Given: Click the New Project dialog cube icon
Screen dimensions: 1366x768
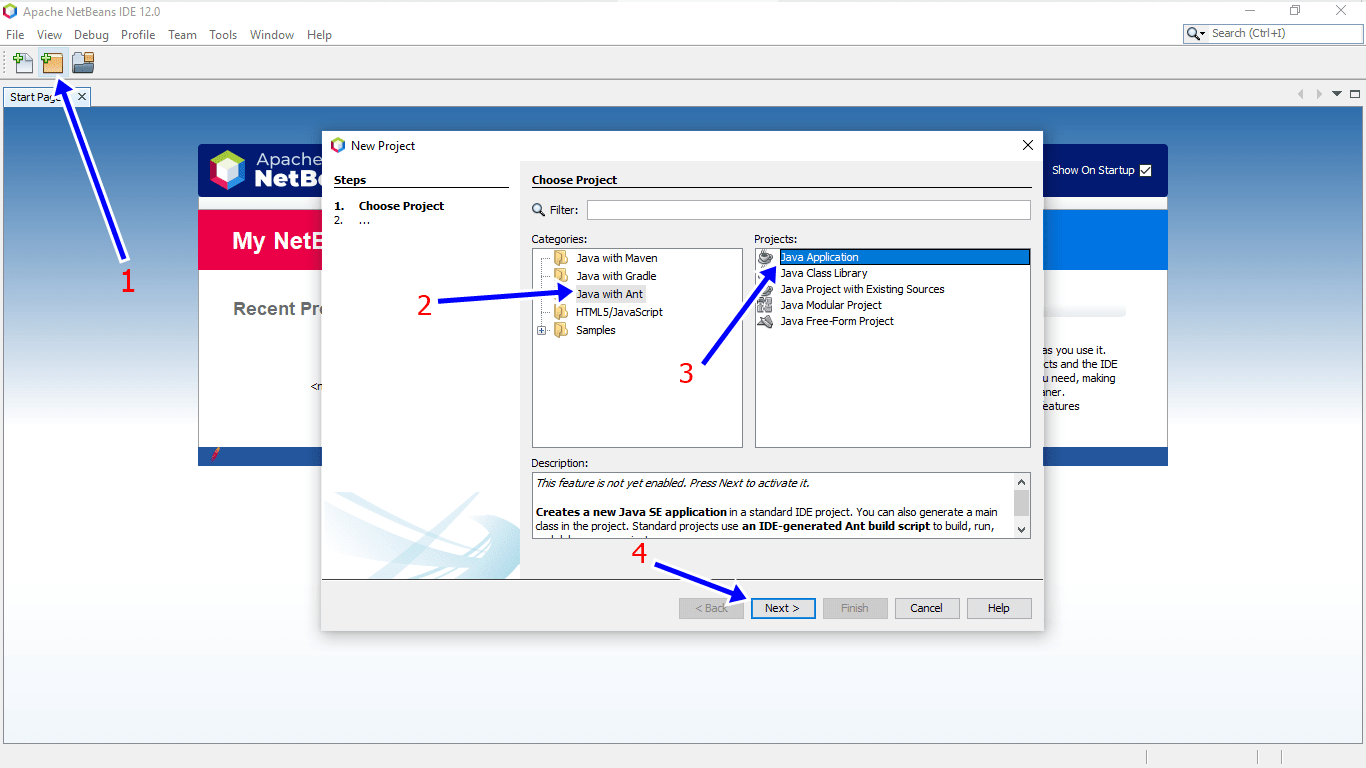Looking at the screenshot, I should [338, 145].
